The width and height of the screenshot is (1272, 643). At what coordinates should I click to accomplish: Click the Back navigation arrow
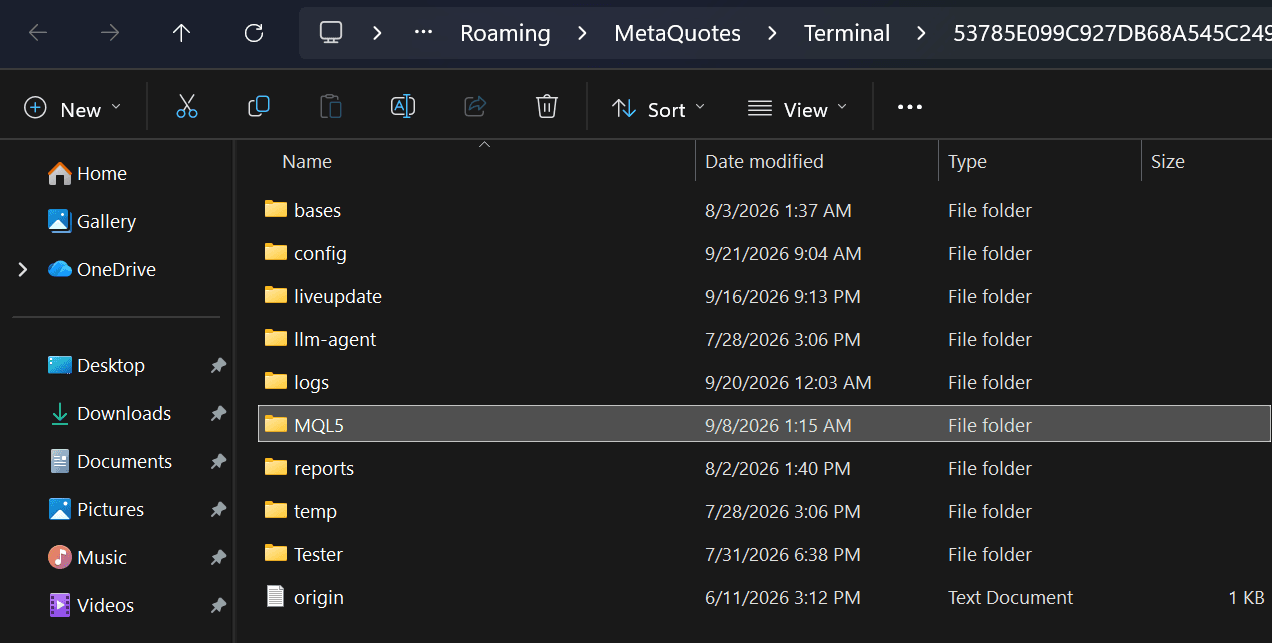(x=38, y=33)
